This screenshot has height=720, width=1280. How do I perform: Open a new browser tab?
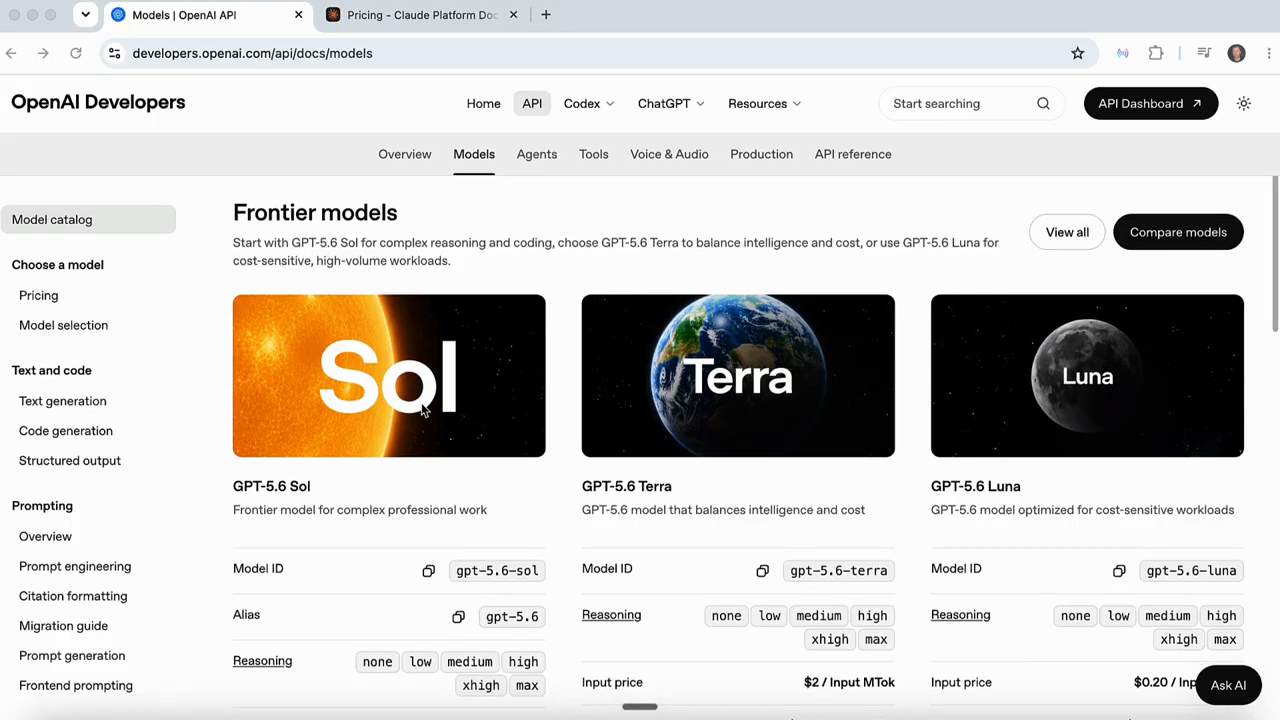tap(546, 15)
